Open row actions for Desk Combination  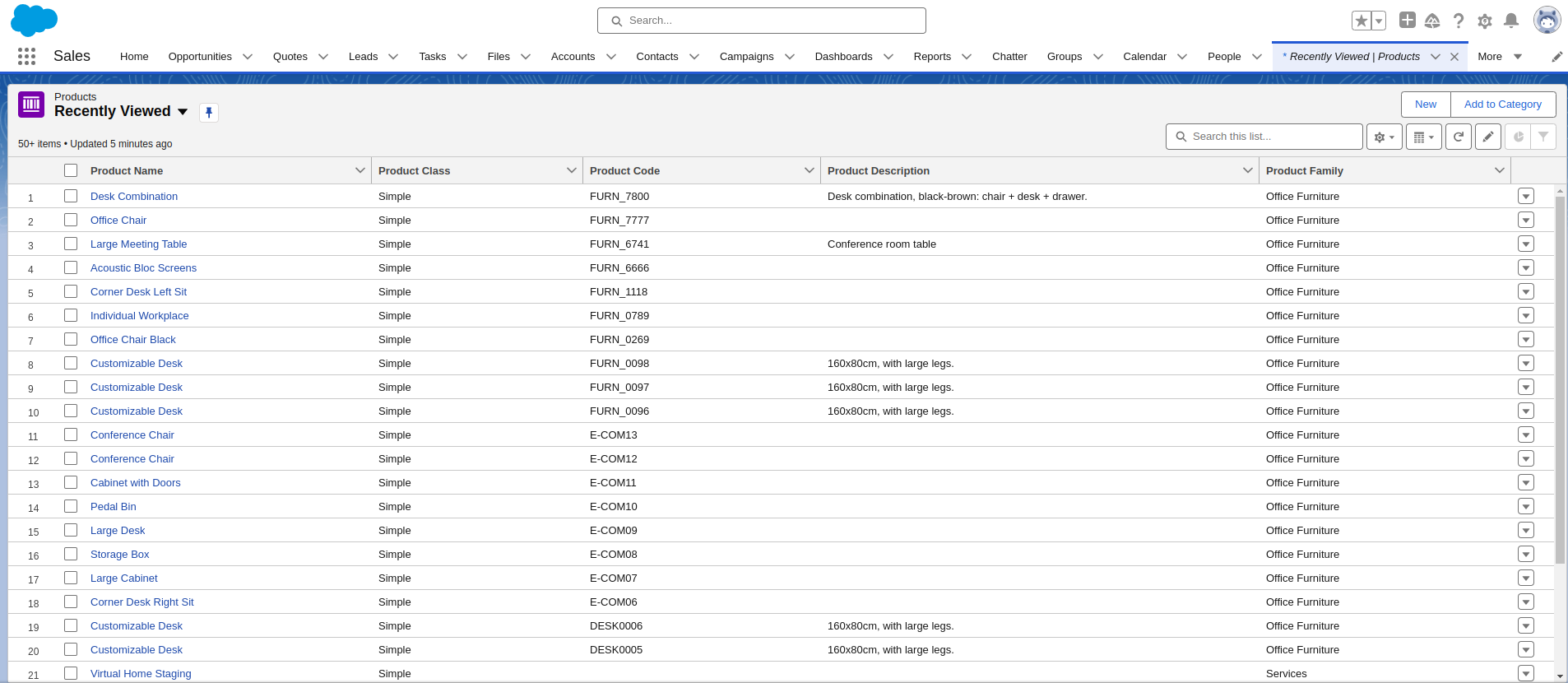coord(1526,196)
